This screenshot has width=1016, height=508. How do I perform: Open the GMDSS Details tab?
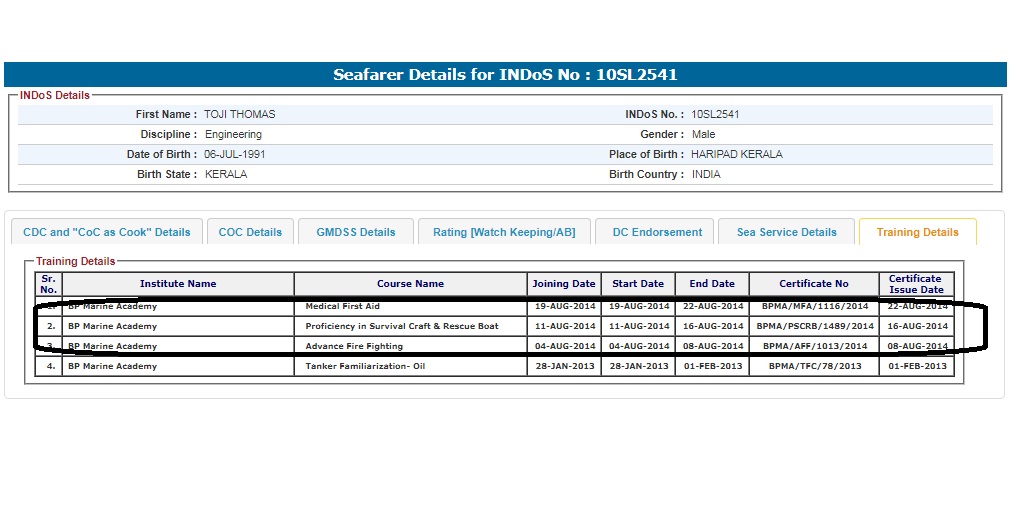tap(356, 232)
